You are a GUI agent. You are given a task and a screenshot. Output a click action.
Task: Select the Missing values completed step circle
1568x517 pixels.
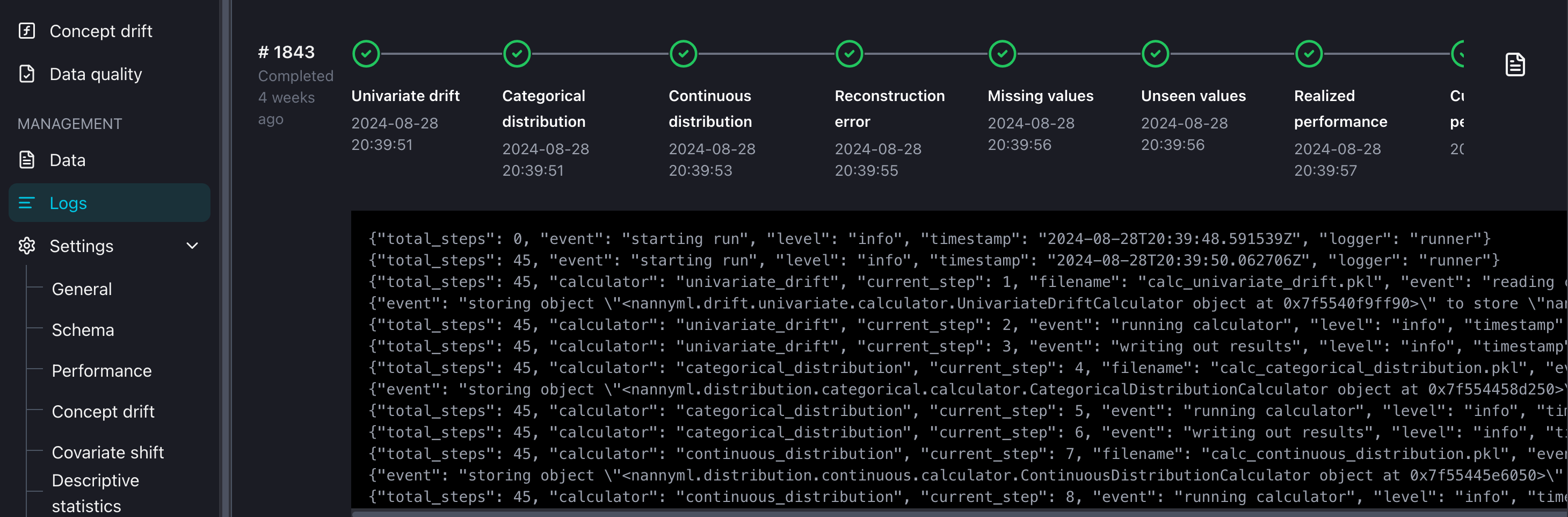[1002, 54]
